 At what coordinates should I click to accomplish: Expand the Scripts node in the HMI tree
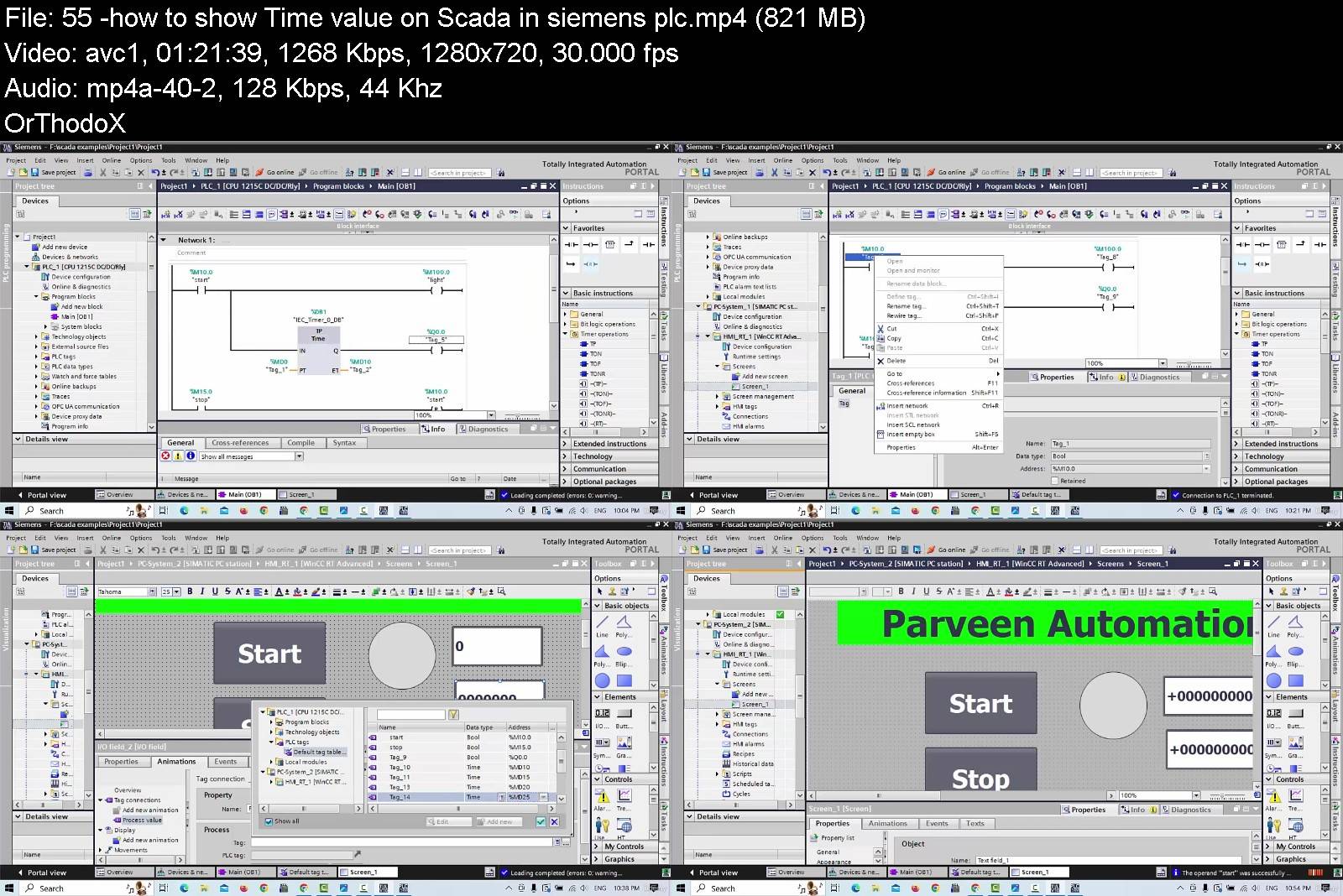[x=718, y=774]
